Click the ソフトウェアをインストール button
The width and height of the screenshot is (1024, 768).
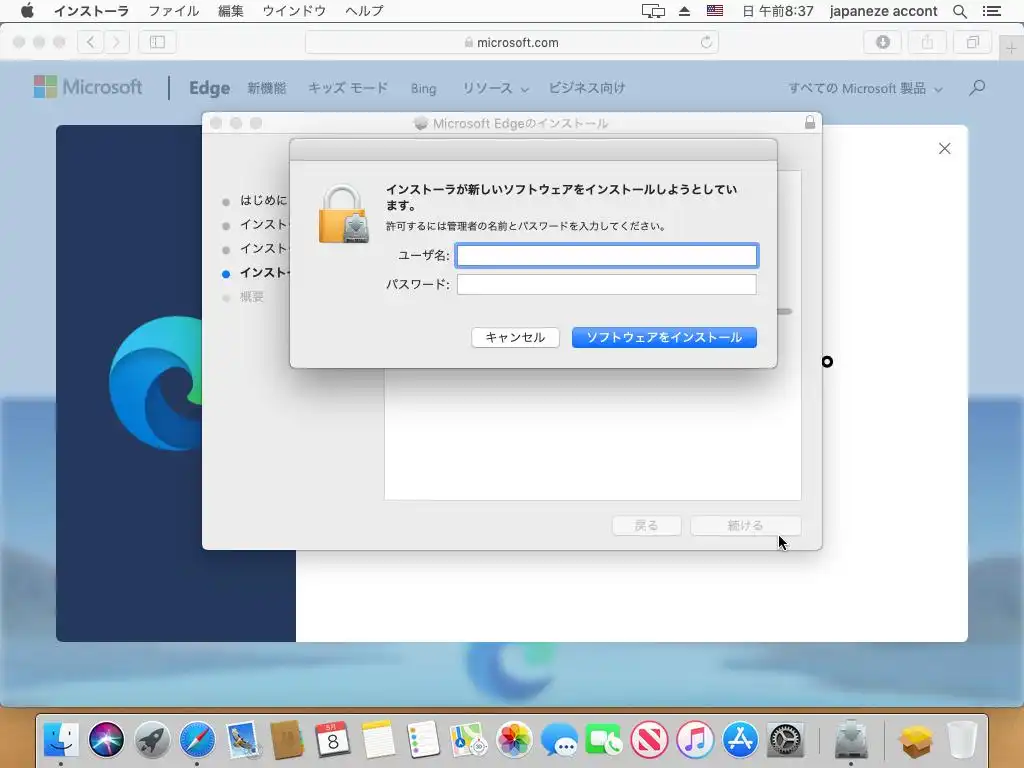(x=664, y=338)
